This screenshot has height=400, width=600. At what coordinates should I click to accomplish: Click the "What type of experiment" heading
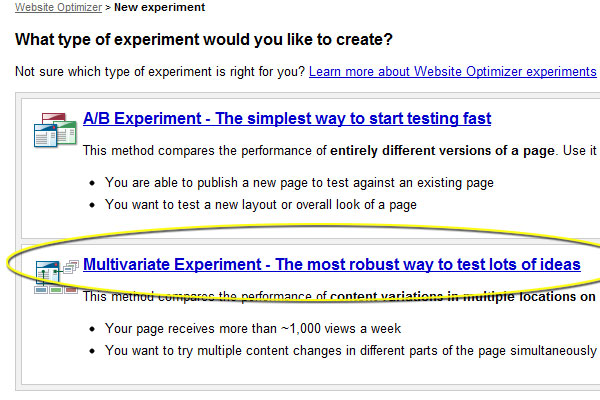click(x=204, y=41)
